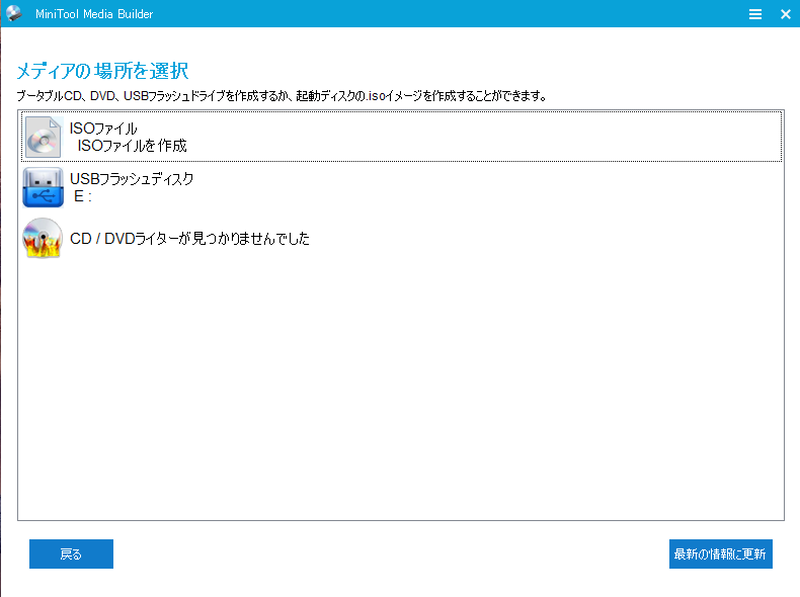Viewport: 800px width, 597px height.
Task: Select the ISOファイル option text
Action: (x=104, y=128)
